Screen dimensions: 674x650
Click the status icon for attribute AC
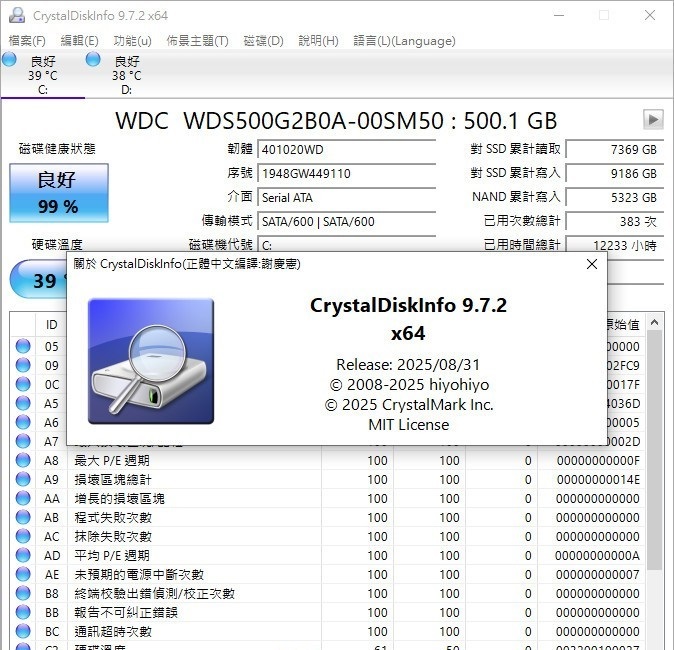pos(23,536)
